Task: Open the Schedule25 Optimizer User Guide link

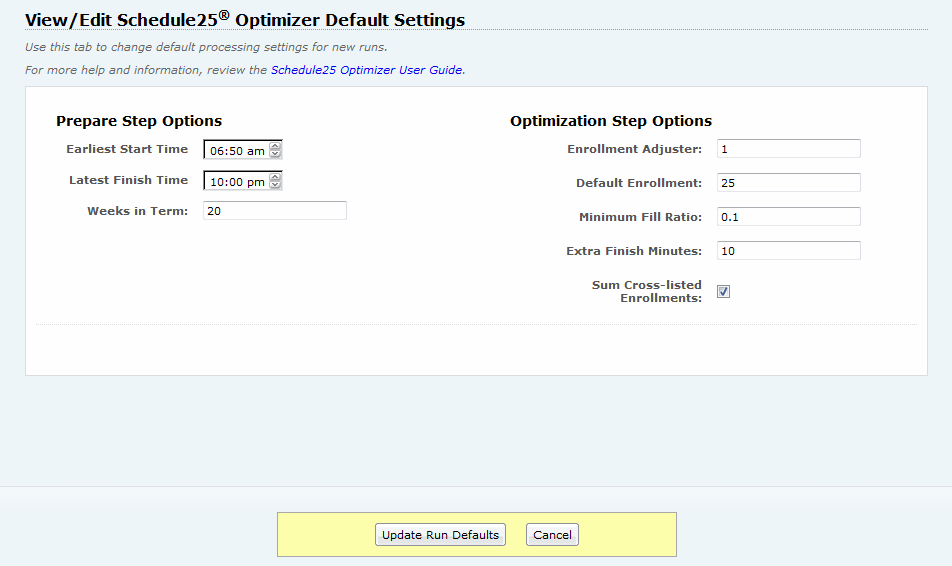Action: [x=367, y=70]
